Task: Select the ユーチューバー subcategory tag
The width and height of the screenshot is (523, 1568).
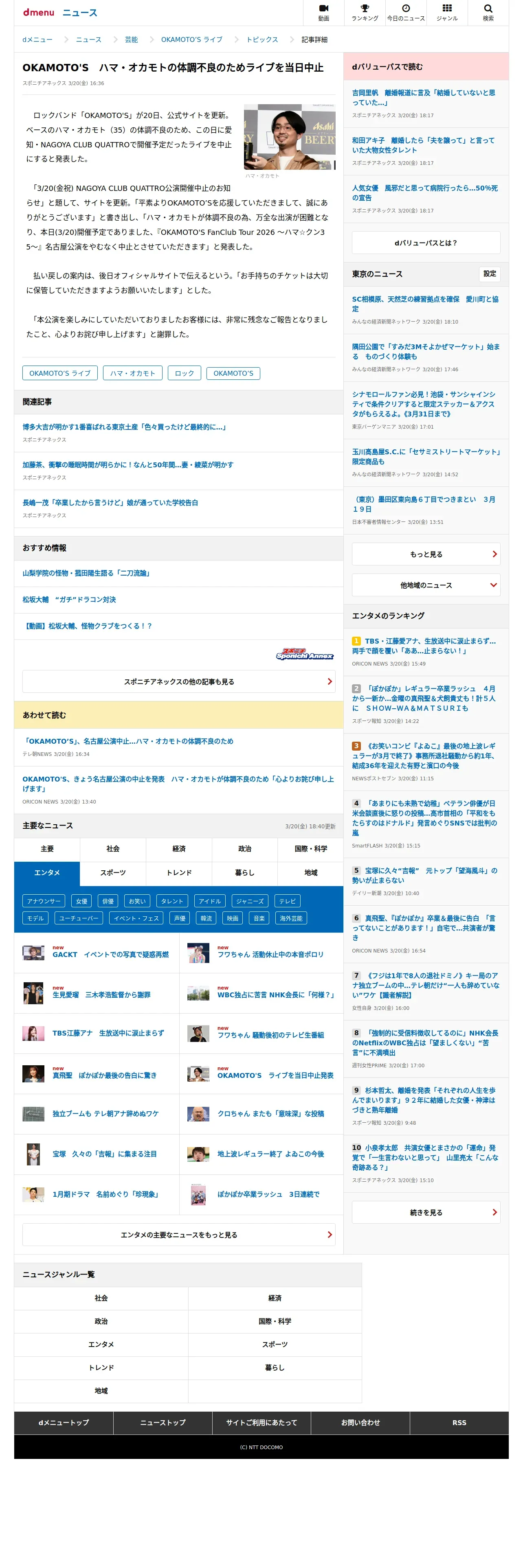Action: click(79, 918)
